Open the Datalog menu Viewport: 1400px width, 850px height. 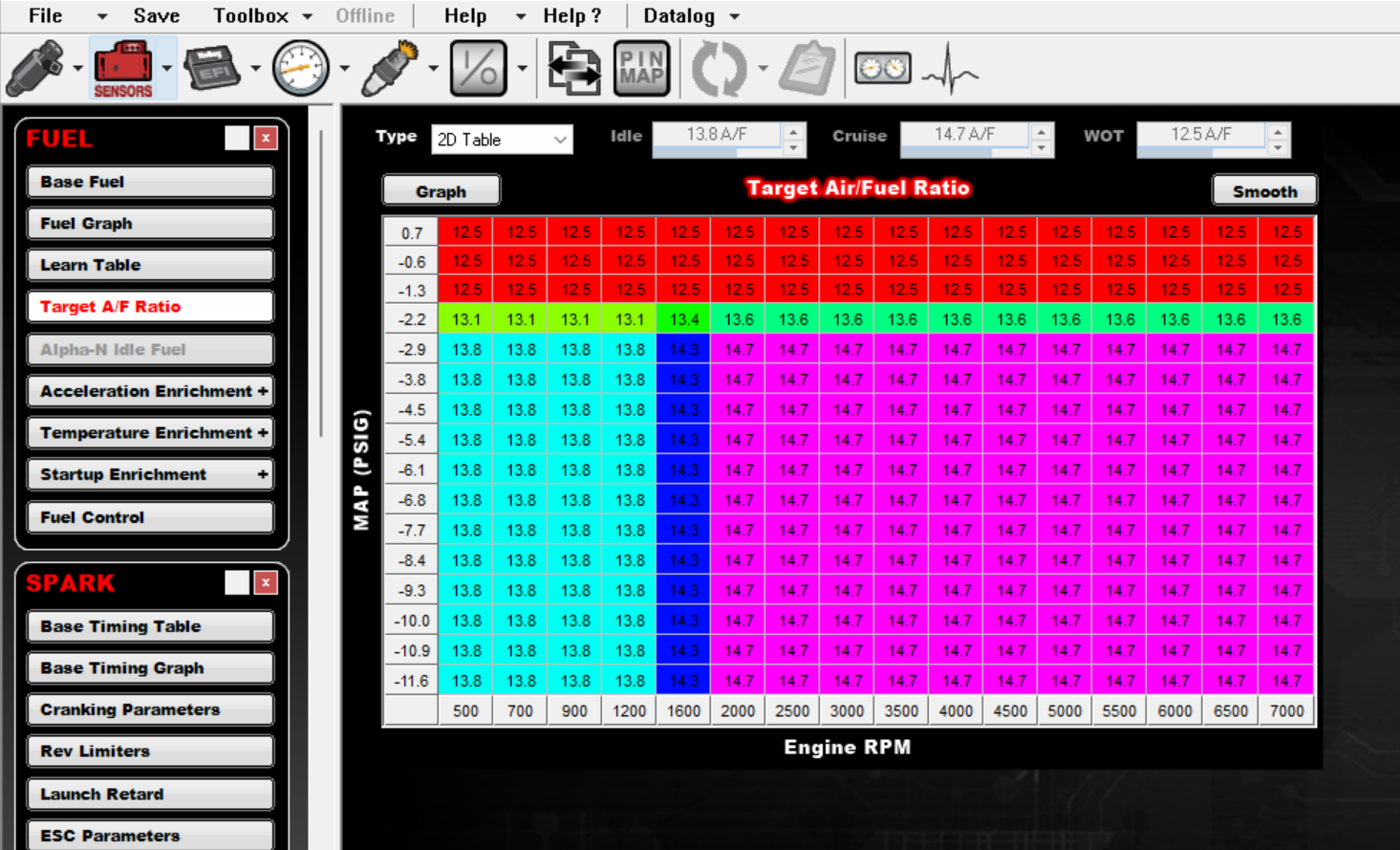[691, 16]
